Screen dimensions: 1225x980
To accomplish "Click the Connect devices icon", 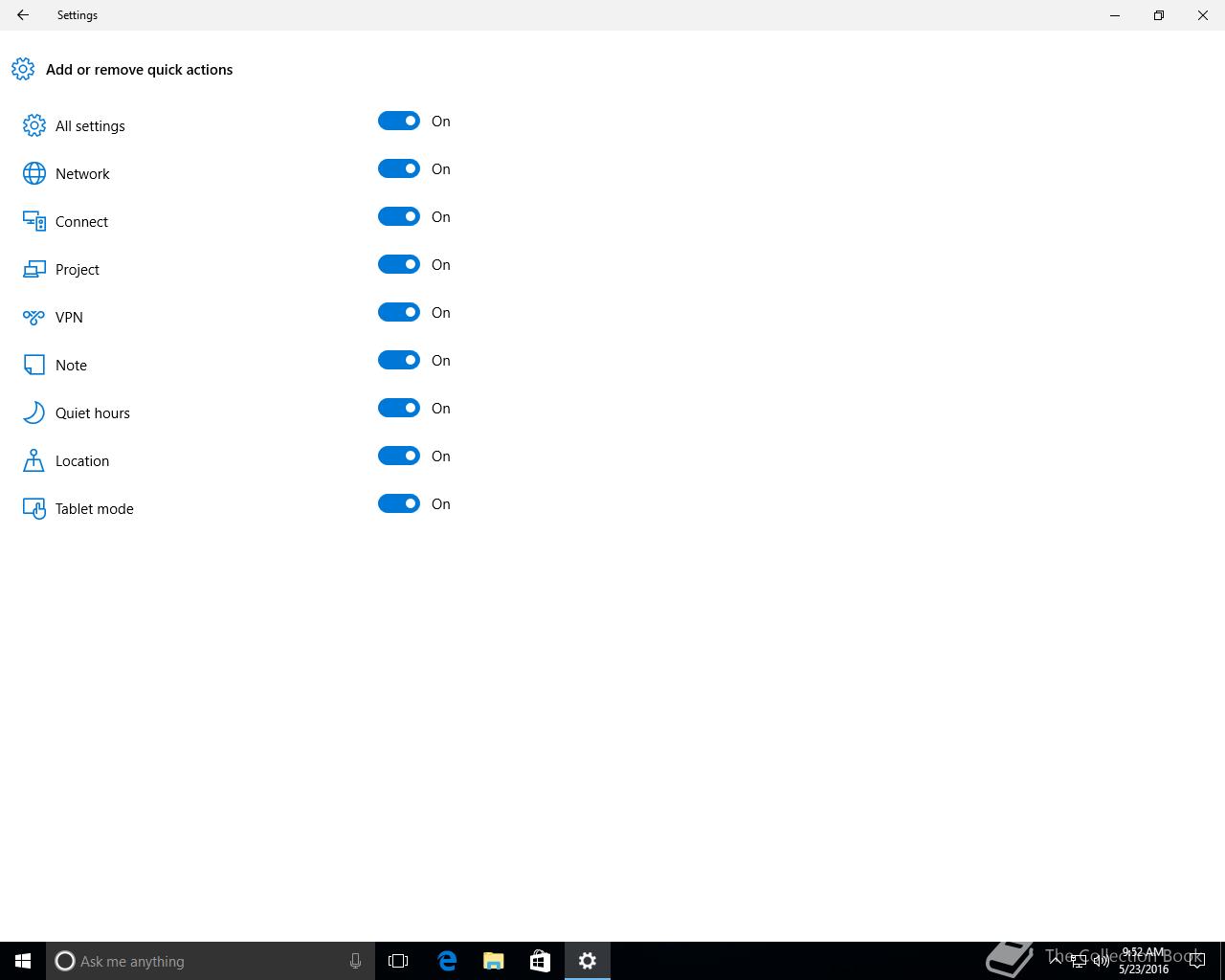I will click(x=34, y=221).
